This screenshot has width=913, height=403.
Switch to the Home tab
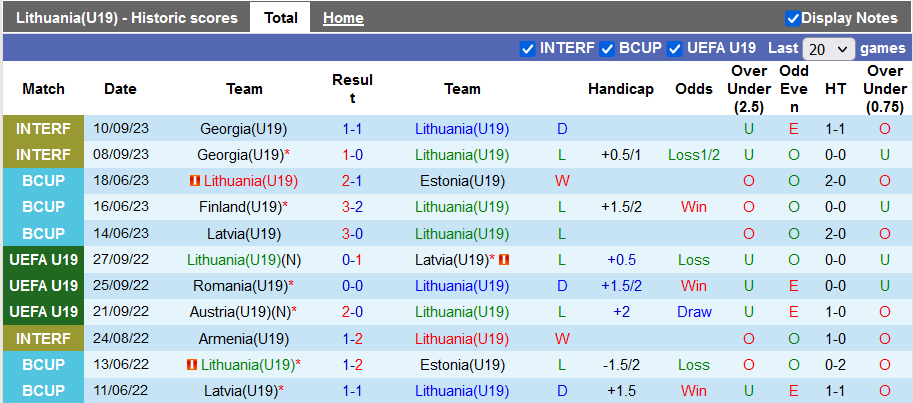point(343,18)
